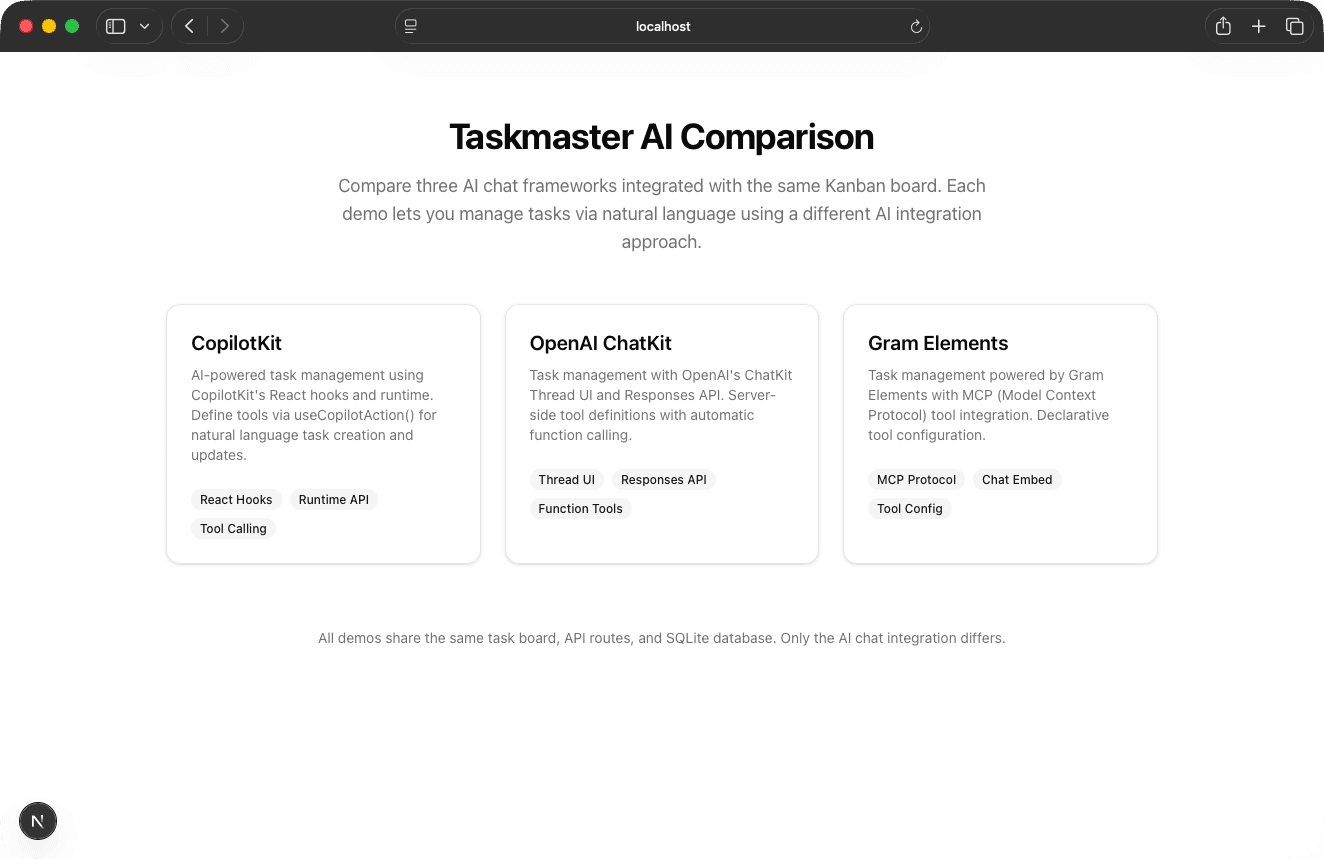Reload the localhost page
Image resolution: width=1324 pixels, height=859 pixels.
[x=916, y=26]
